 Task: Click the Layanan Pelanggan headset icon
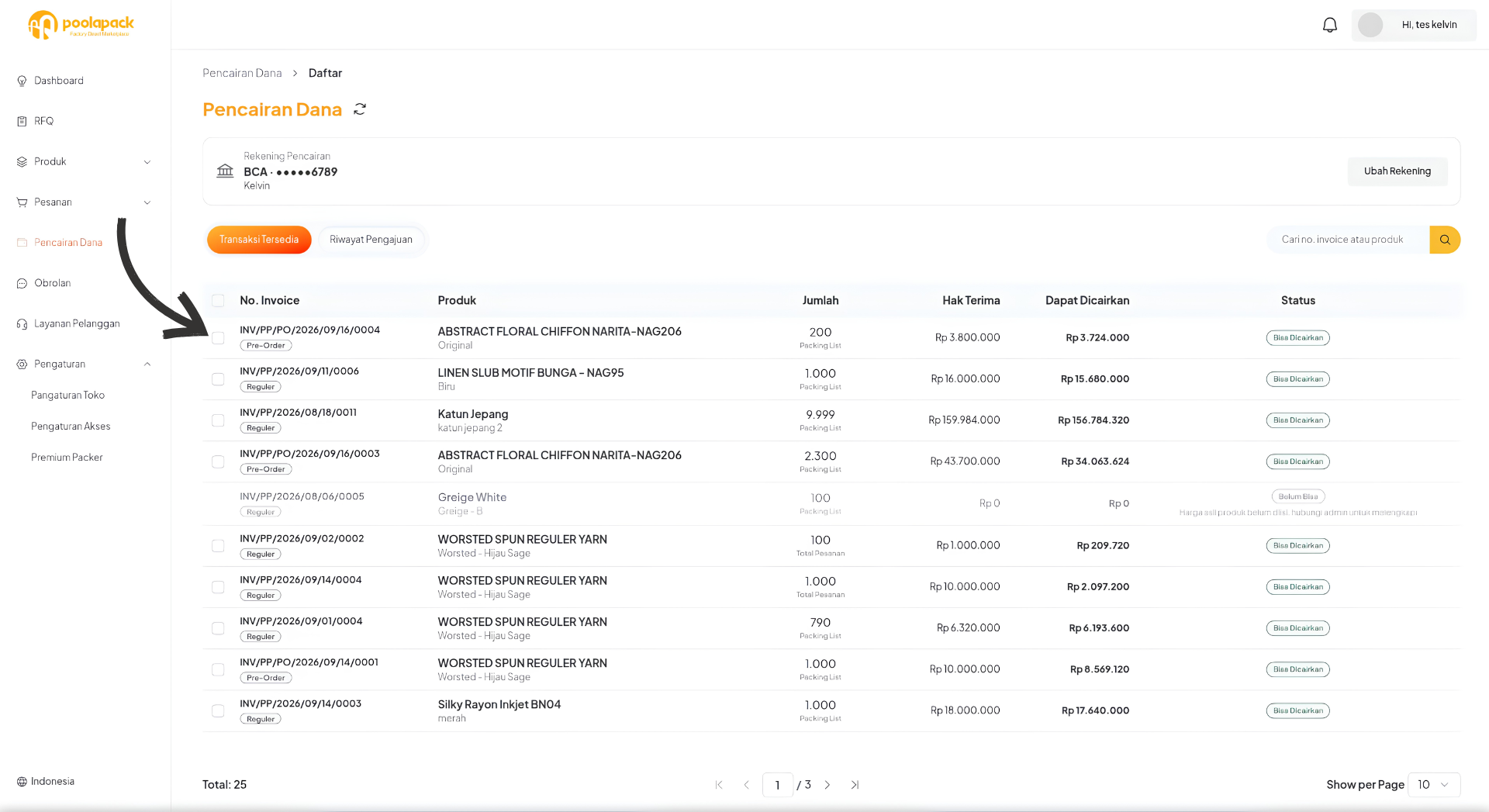(22, 323)
